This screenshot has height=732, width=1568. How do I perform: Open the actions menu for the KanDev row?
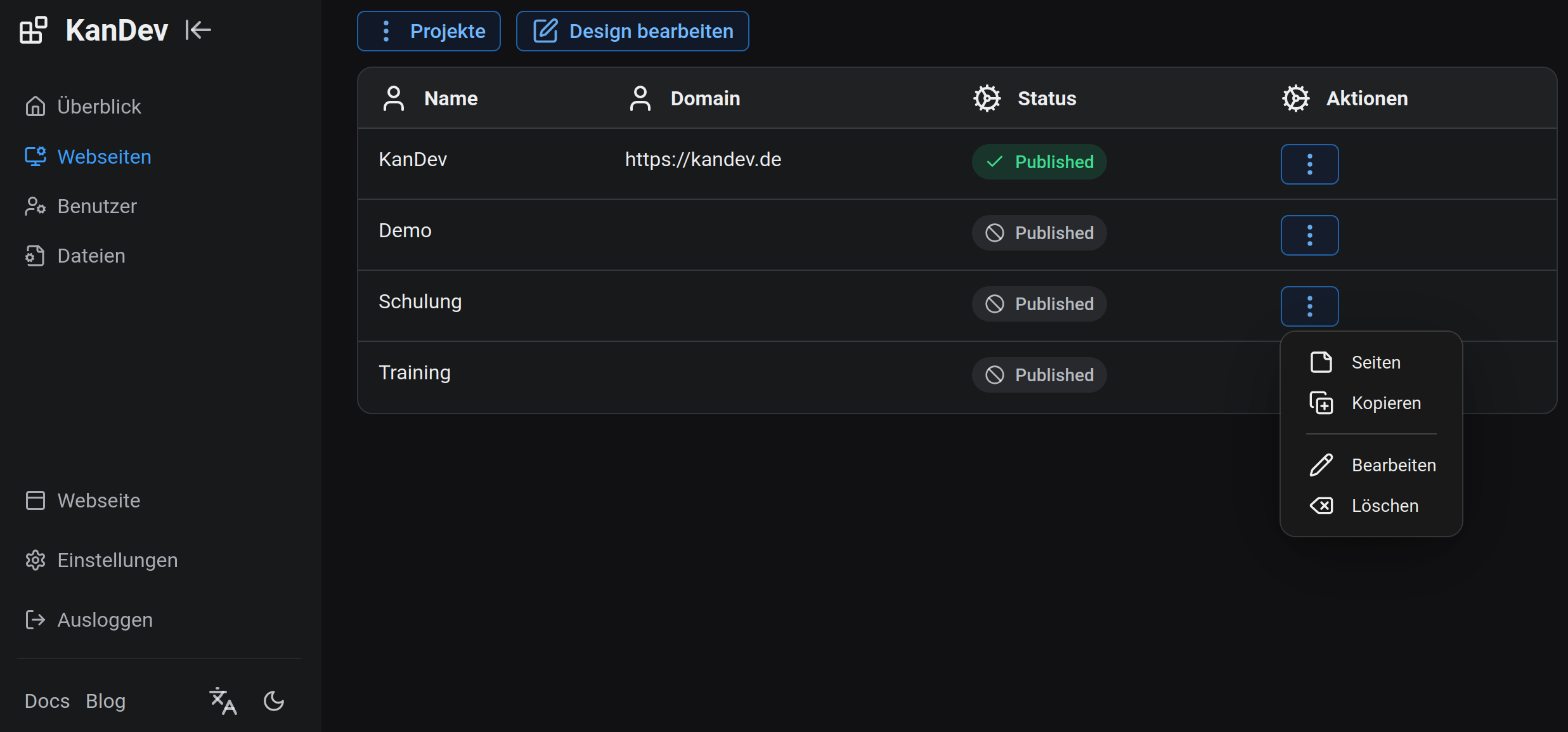click(1309, 164)
